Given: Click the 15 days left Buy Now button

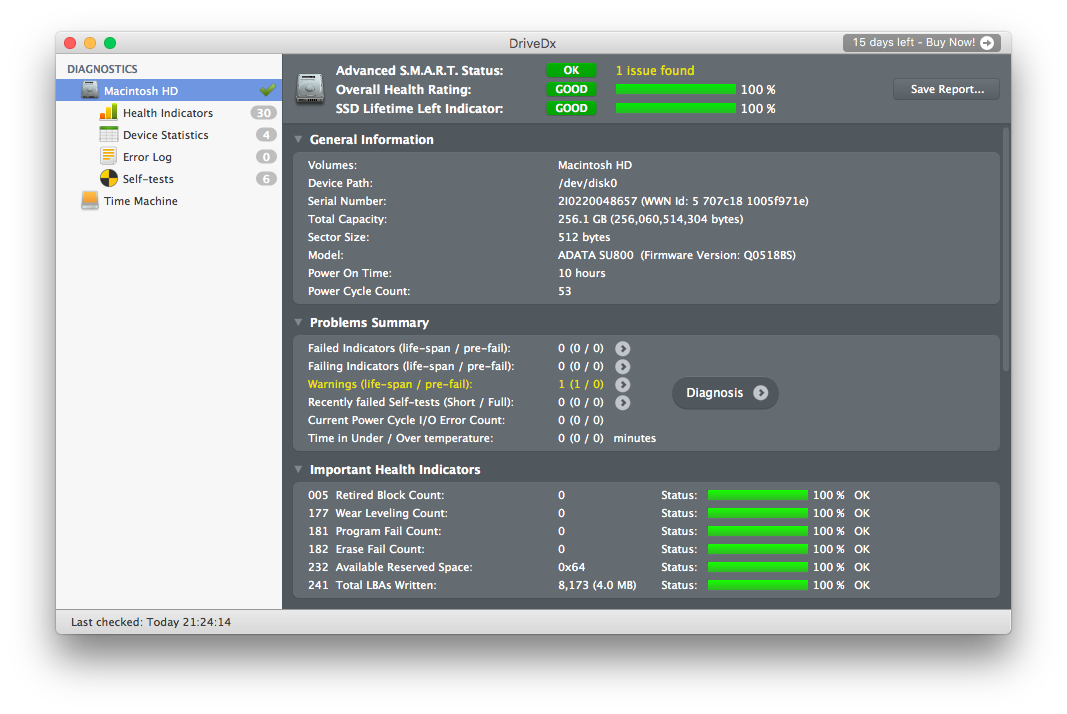Looking at the screenshot, I should (921, 43).
